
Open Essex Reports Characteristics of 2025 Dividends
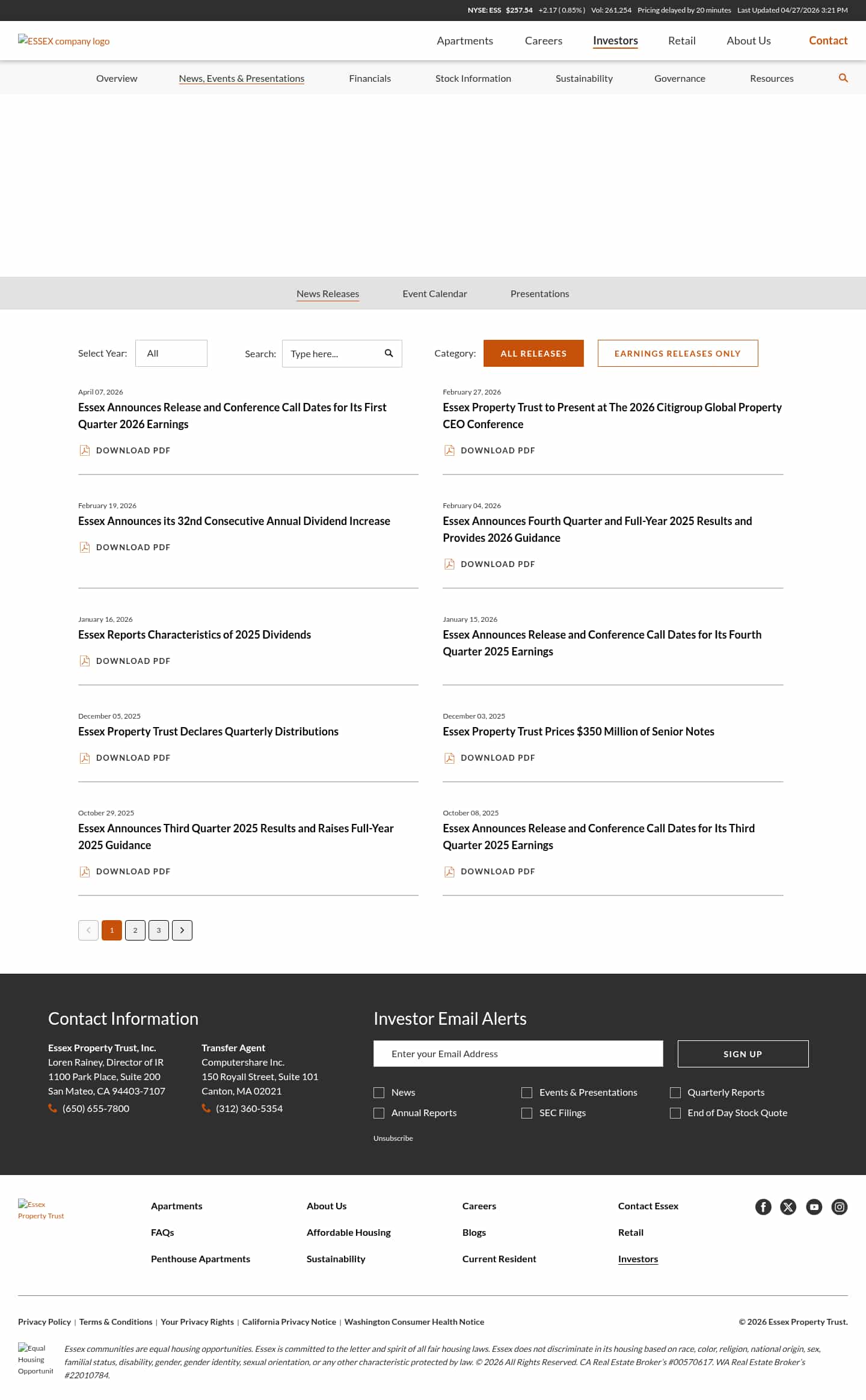(x=194, y=634)
